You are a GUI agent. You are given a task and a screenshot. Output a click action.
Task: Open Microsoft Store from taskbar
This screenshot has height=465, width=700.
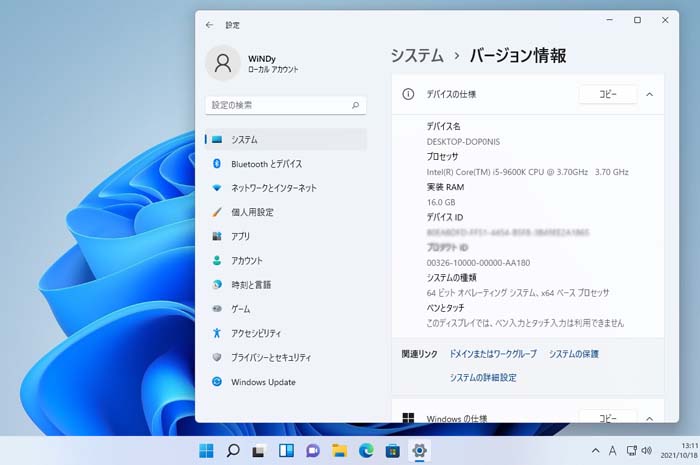[x=393, y=451]
